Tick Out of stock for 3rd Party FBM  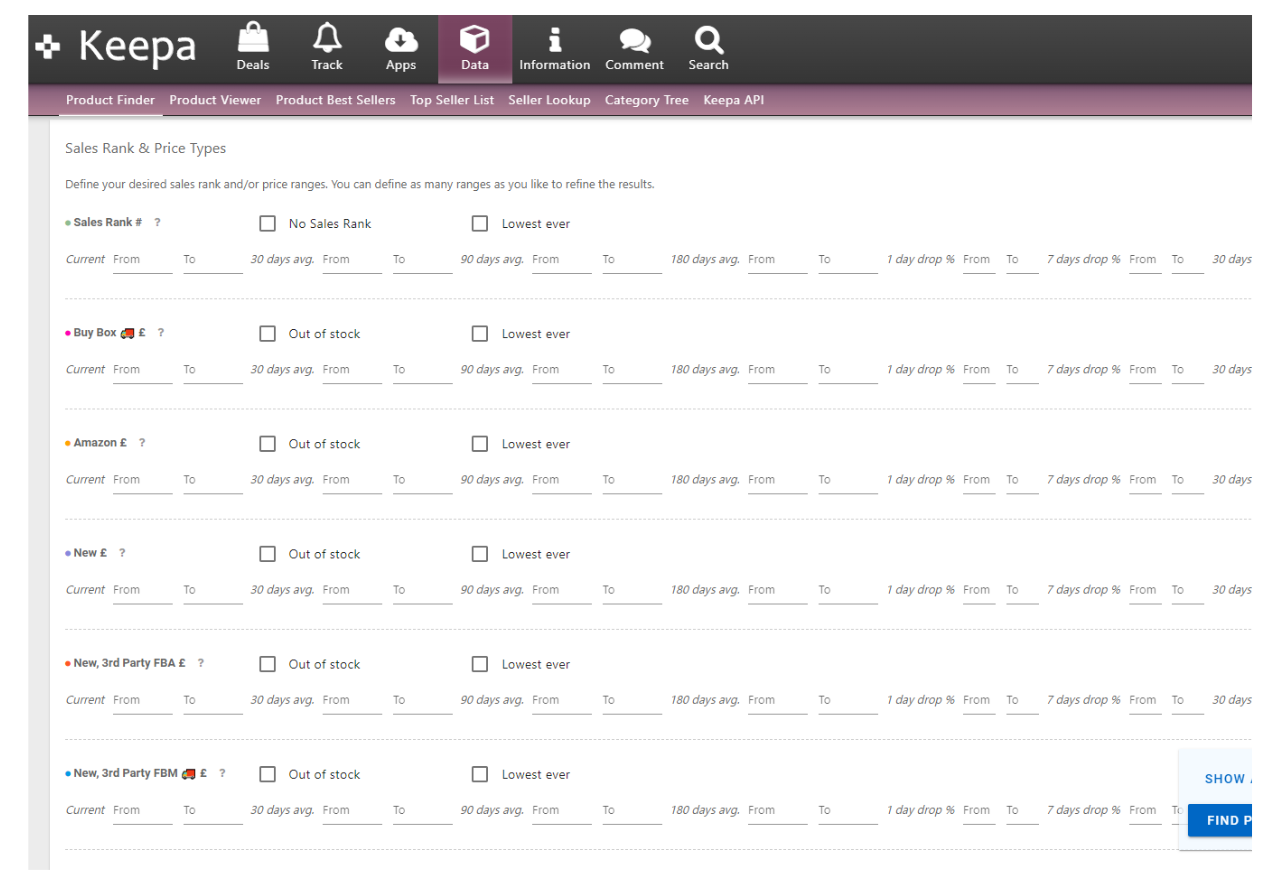point(267,773)
